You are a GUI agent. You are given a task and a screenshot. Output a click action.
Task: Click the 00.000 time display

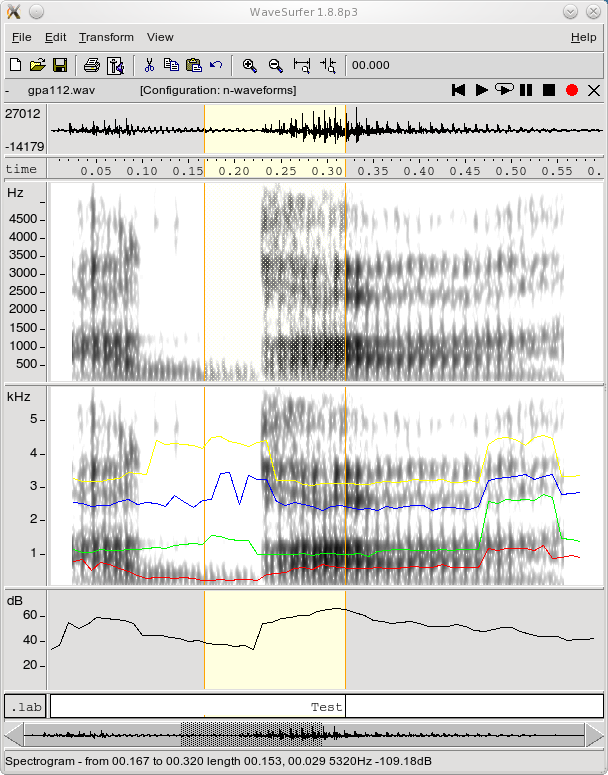point(371,65)
